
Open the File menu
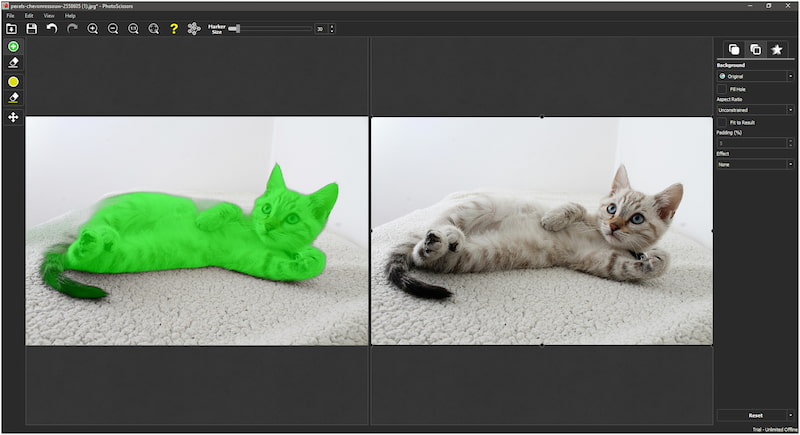[x=10, y=16]
